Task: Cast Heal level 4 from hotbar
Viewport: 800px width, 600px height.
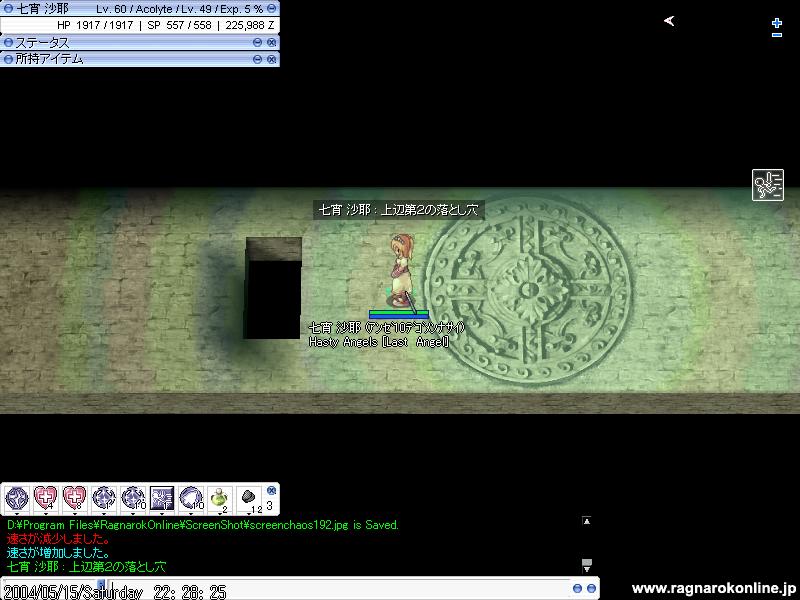Action: click(45, 497)
